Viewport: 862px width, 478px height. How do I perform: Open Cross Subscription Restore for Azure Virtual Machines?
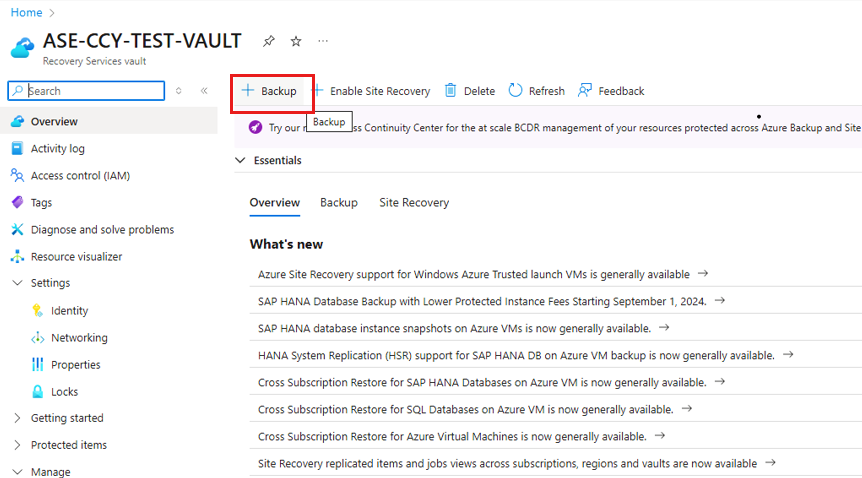pyautogui.click(x=452, y=436)
